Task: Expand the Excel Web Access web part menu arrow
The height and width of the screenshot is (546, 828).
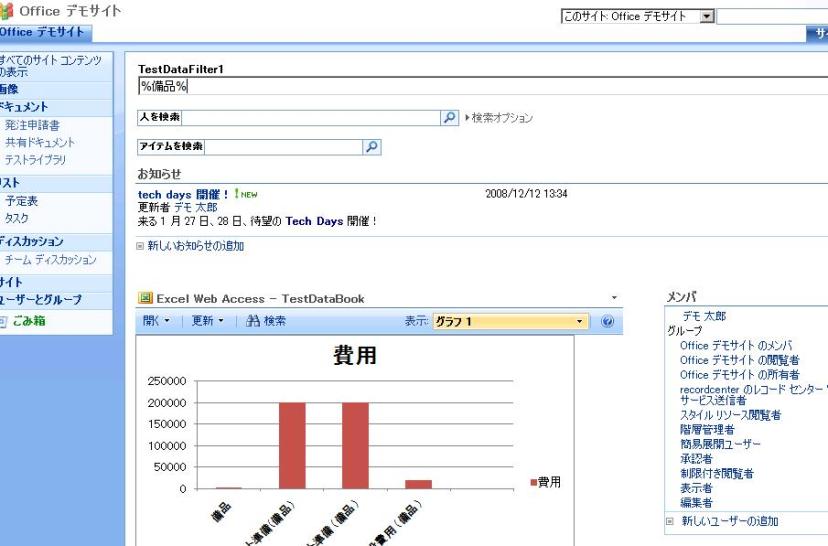Action: (x=614, y=298)
